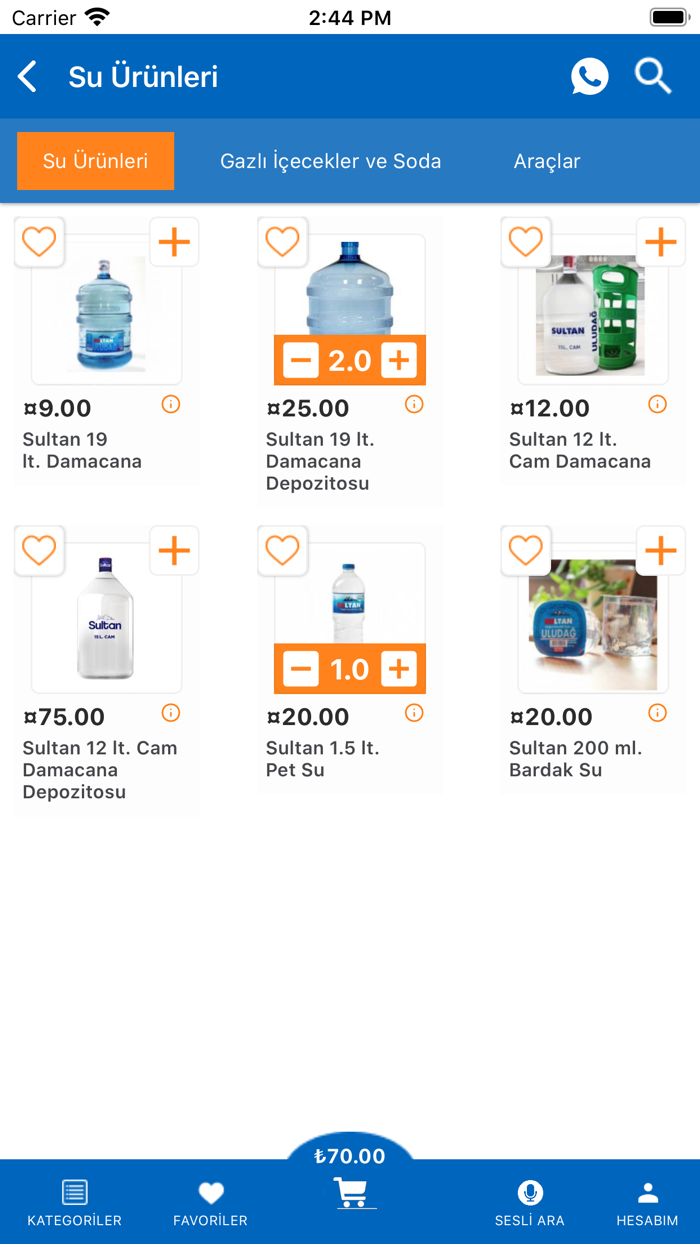
Task: Open WhatsApp contact from the top bar
Action: tap(589, 76)
